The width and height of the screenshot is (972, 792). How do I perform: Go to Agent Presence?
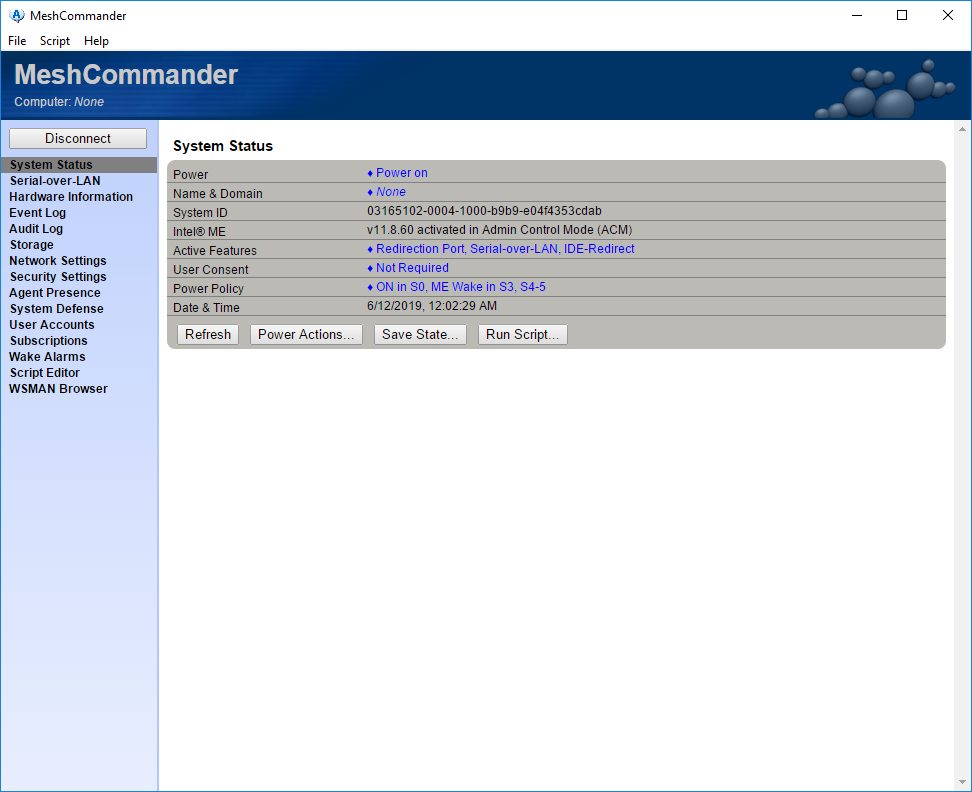(x=55, y=293)
